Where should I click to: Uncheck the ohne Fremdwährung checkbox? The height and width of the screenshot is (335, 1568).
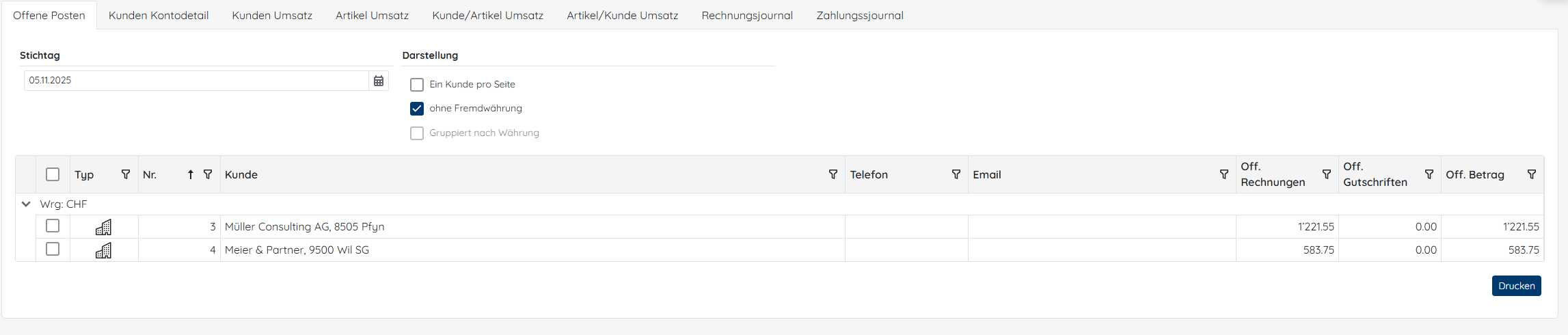click(417, 109)
